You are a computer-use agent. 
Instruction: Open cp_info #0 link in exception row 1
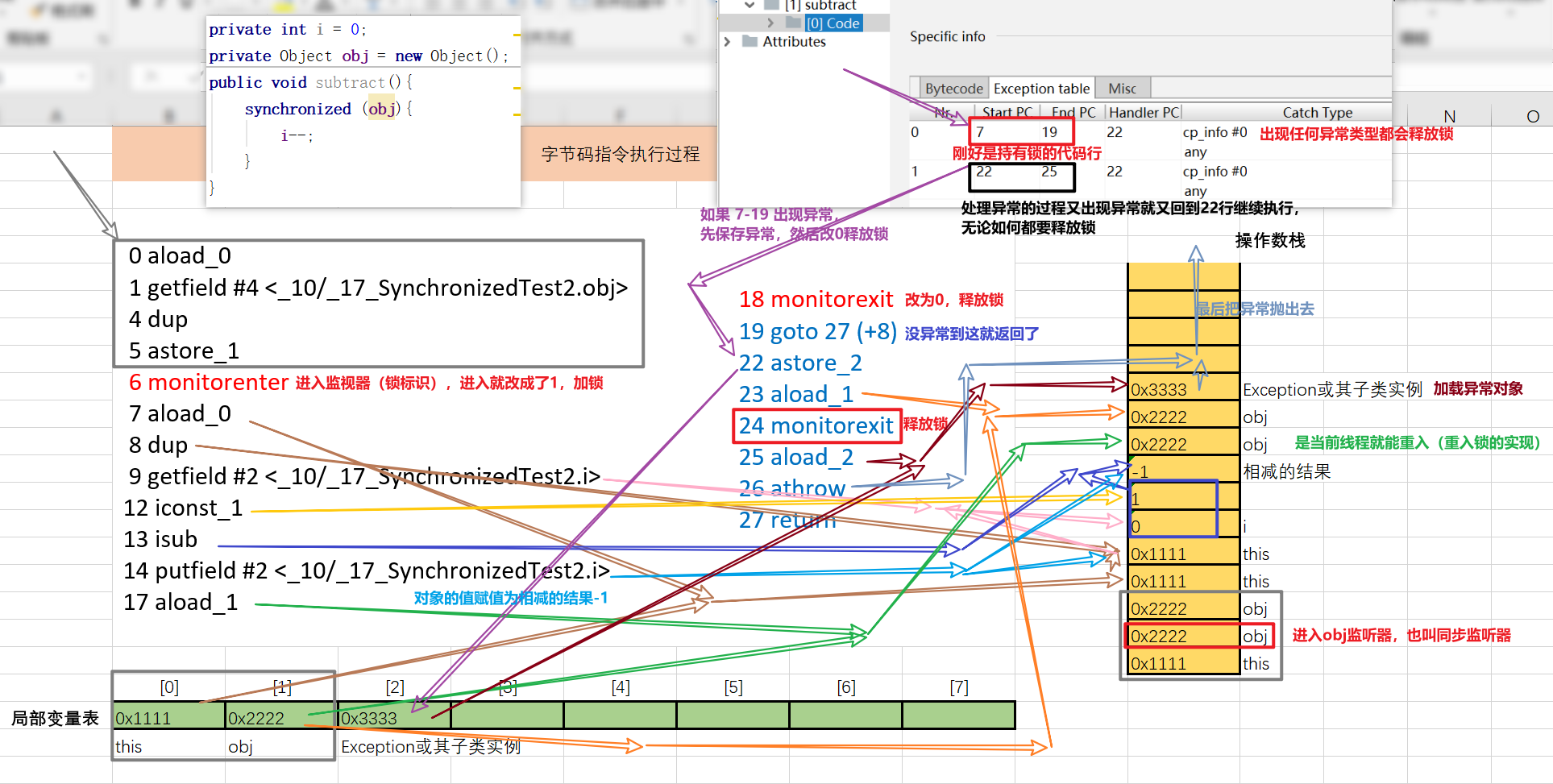pos(1215,171)
